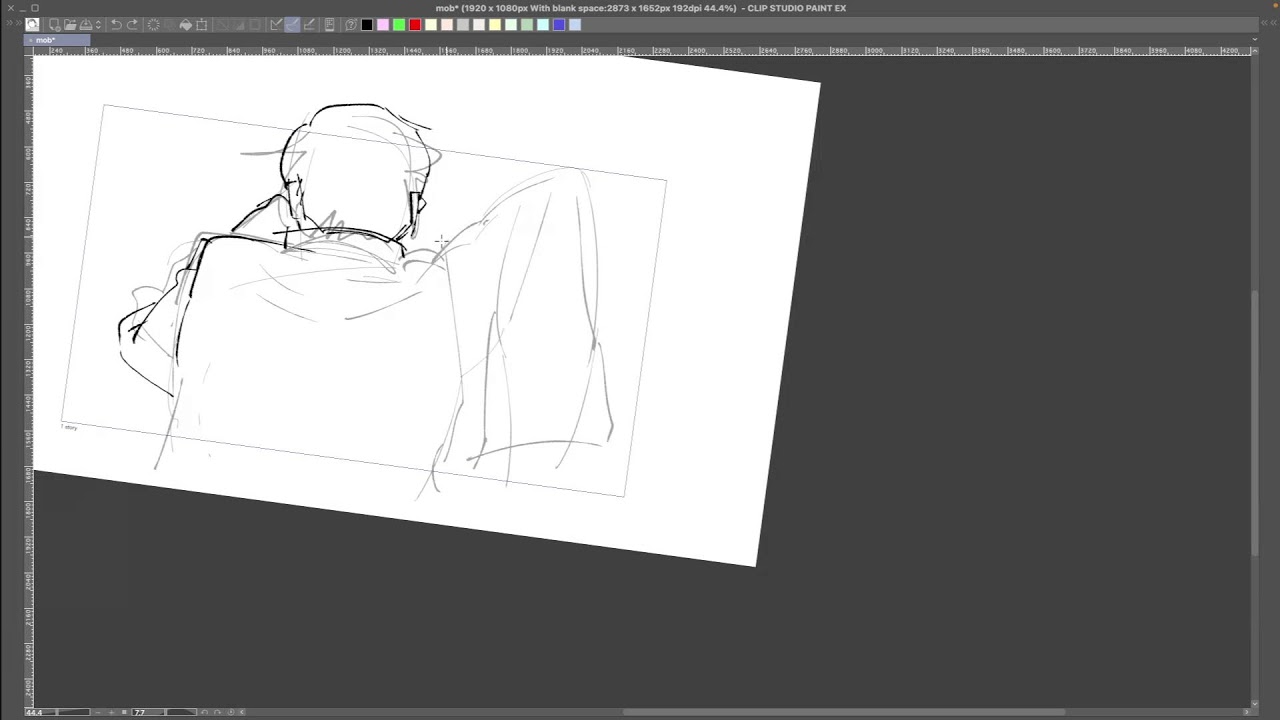Undo the last stroke

pyautogui.click(x=116, y=24)
